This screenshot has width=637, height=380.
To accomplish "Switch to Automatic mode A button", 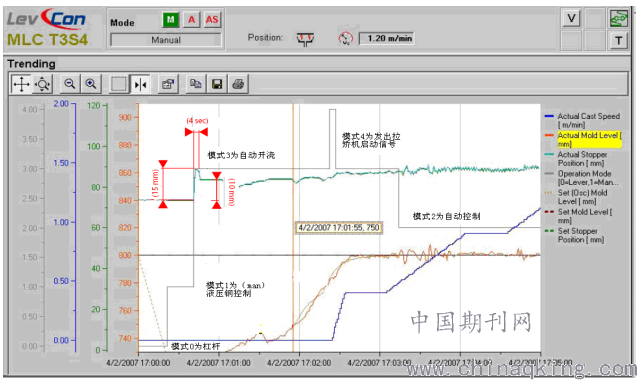I will [191, 20].
